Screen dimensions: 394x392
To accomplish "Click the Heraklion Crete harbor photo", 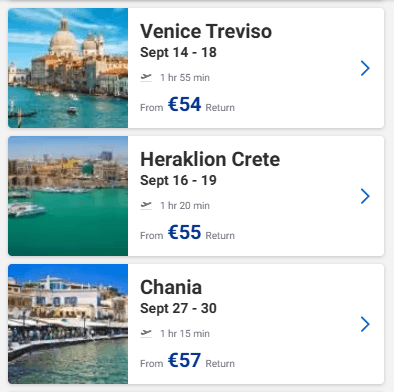I will 68,196.
